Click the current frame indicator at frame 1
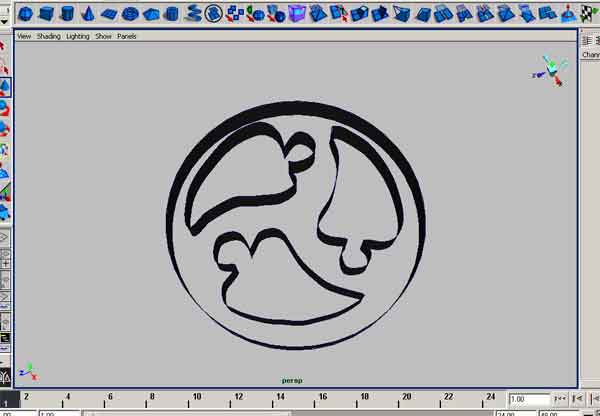The width and height of the screenshot is (600, 416). click(9, 400)
